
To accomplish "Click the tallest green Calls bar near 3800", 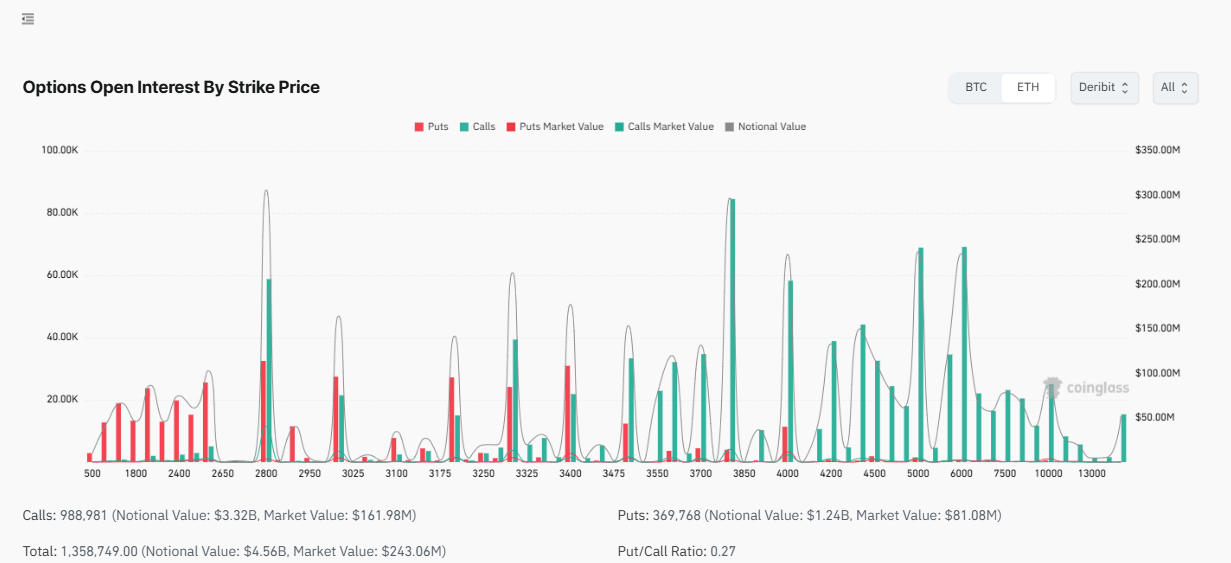I will click(x=733, y=330).
